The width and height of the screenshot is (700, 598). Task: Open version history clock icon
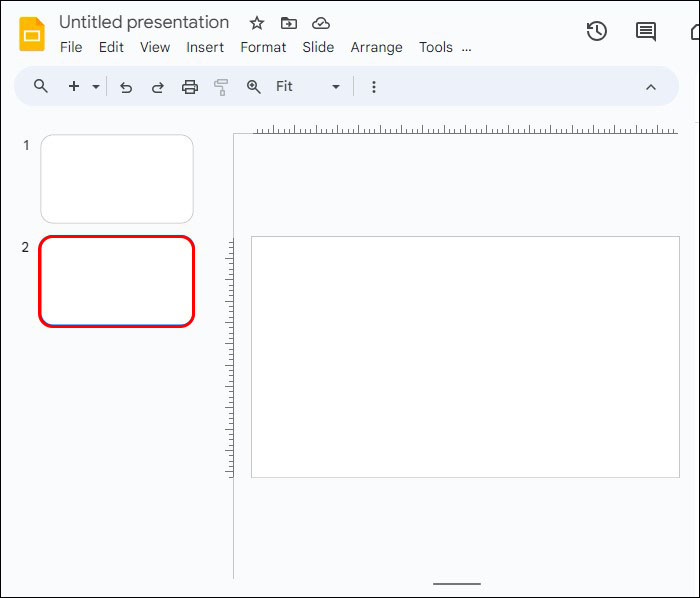(x=596, y=31)
